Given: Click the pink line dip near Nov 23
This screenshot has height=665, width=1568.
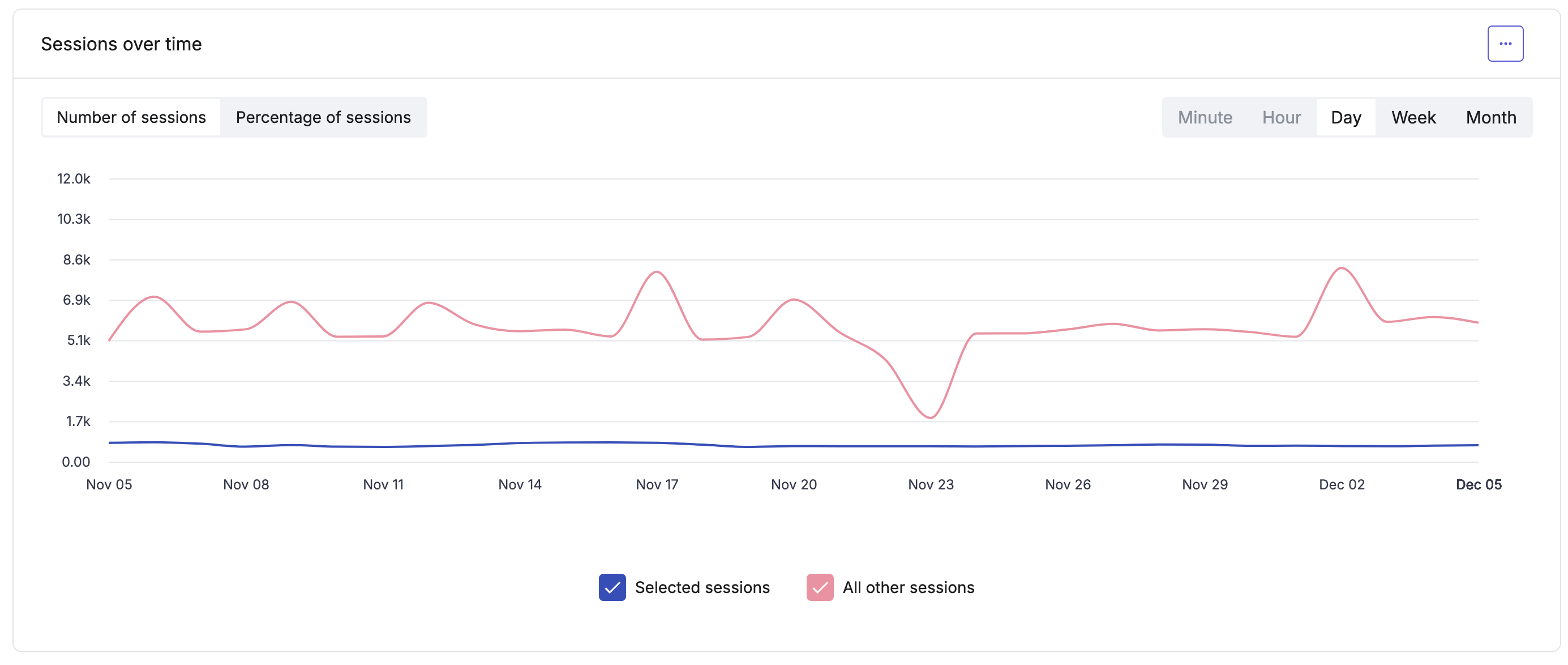Looking at the screenshot, I should tap(930, 417).
